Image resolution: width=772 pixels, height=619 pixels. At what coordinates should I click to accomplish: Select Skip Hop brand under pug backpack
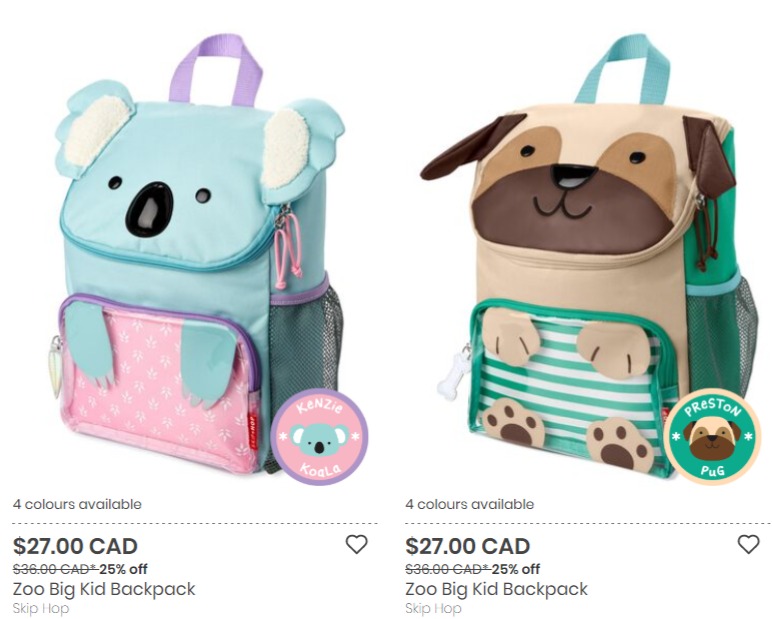pos(433,609)
